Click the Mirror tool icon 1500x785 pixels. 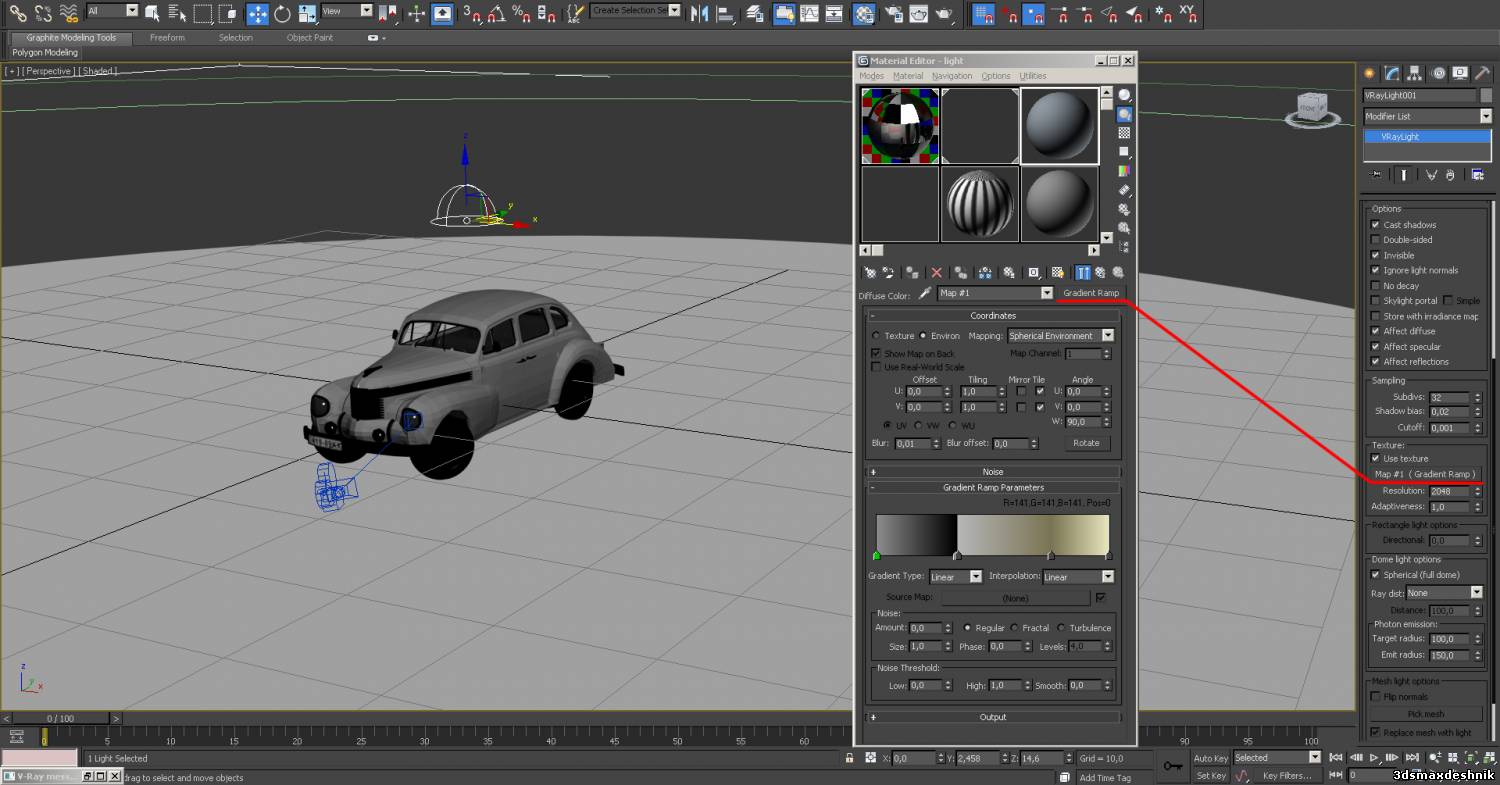pos(700,13)
